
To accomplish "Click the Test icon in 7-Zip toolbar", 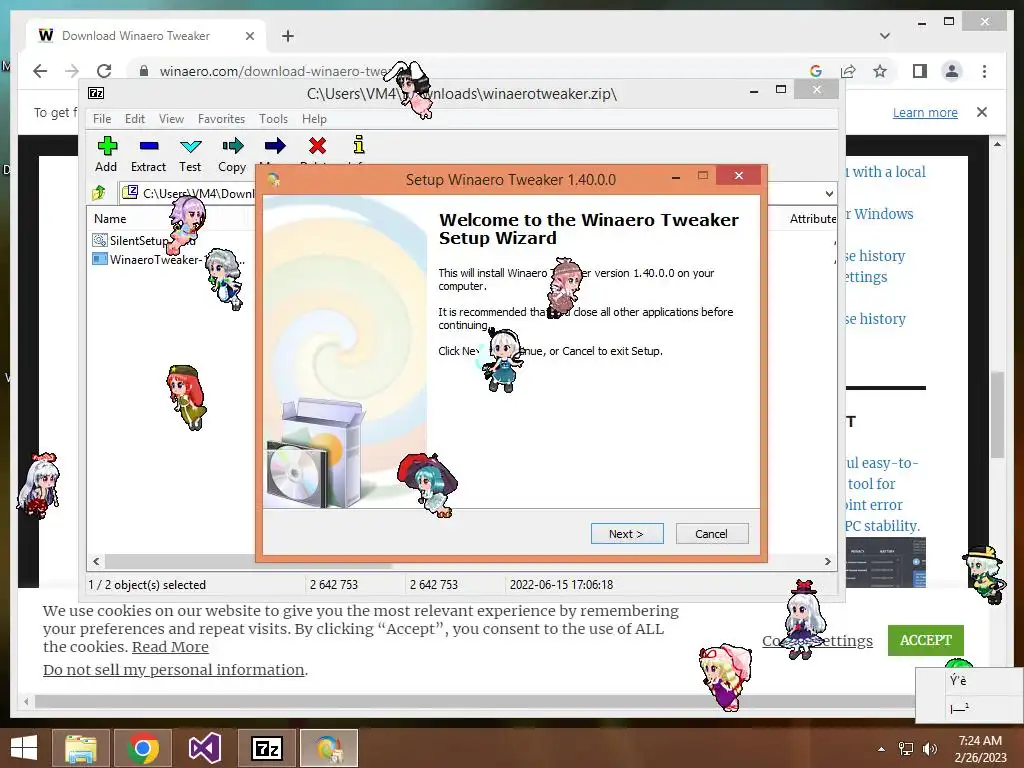I will [190, 146].
